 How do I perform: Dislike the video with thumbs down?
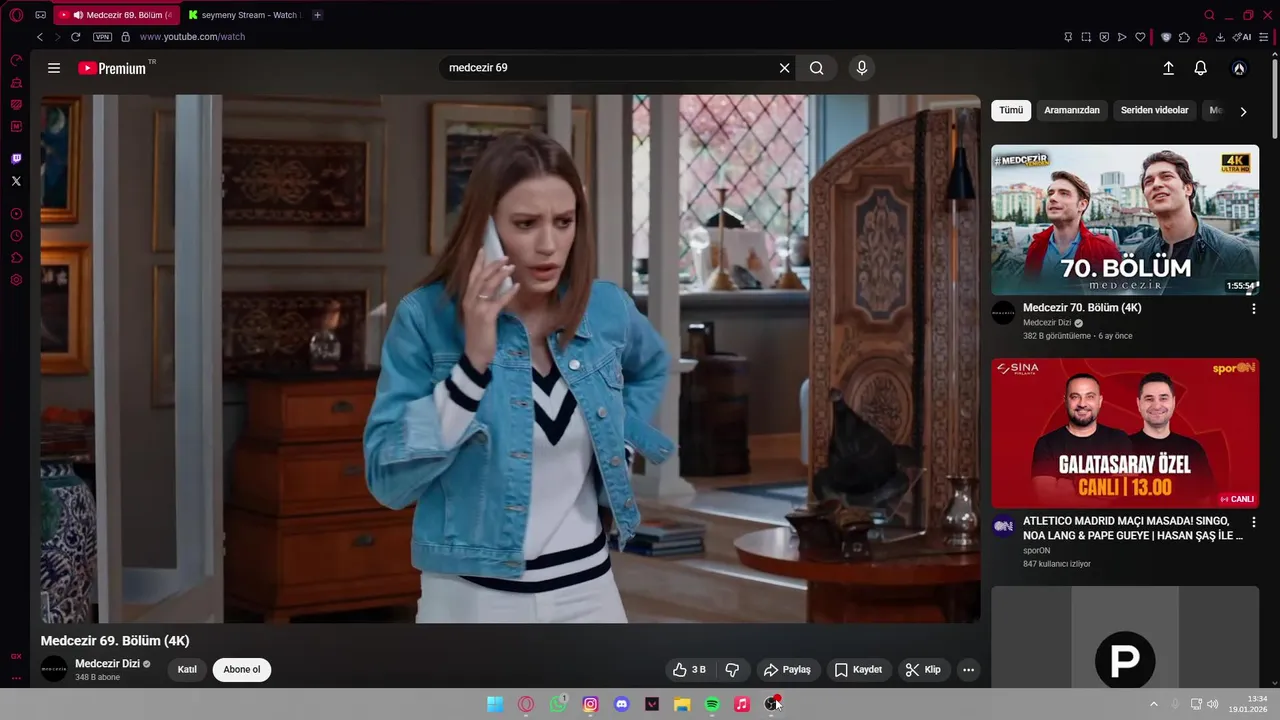pyautogui.click(x=732, y=670)
